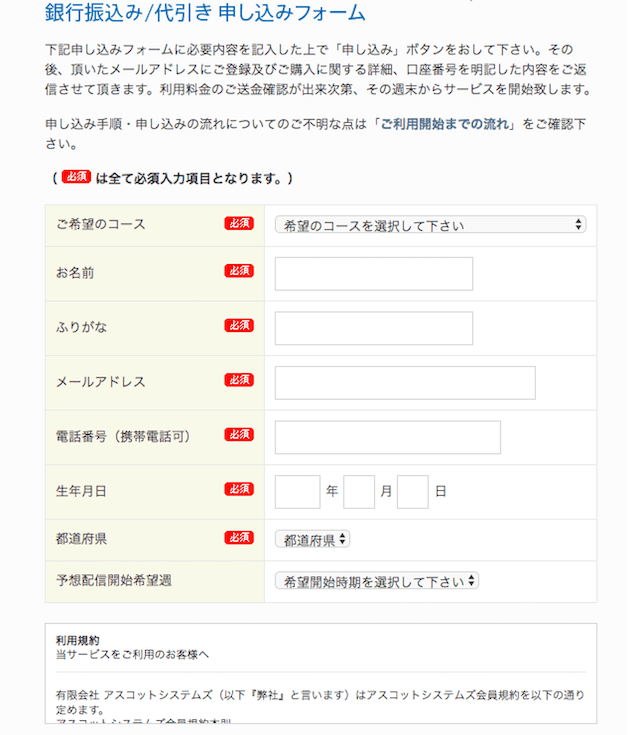The image size is (640, 735).
Task: Click the birth day field before 日
Action: point(413,492)
